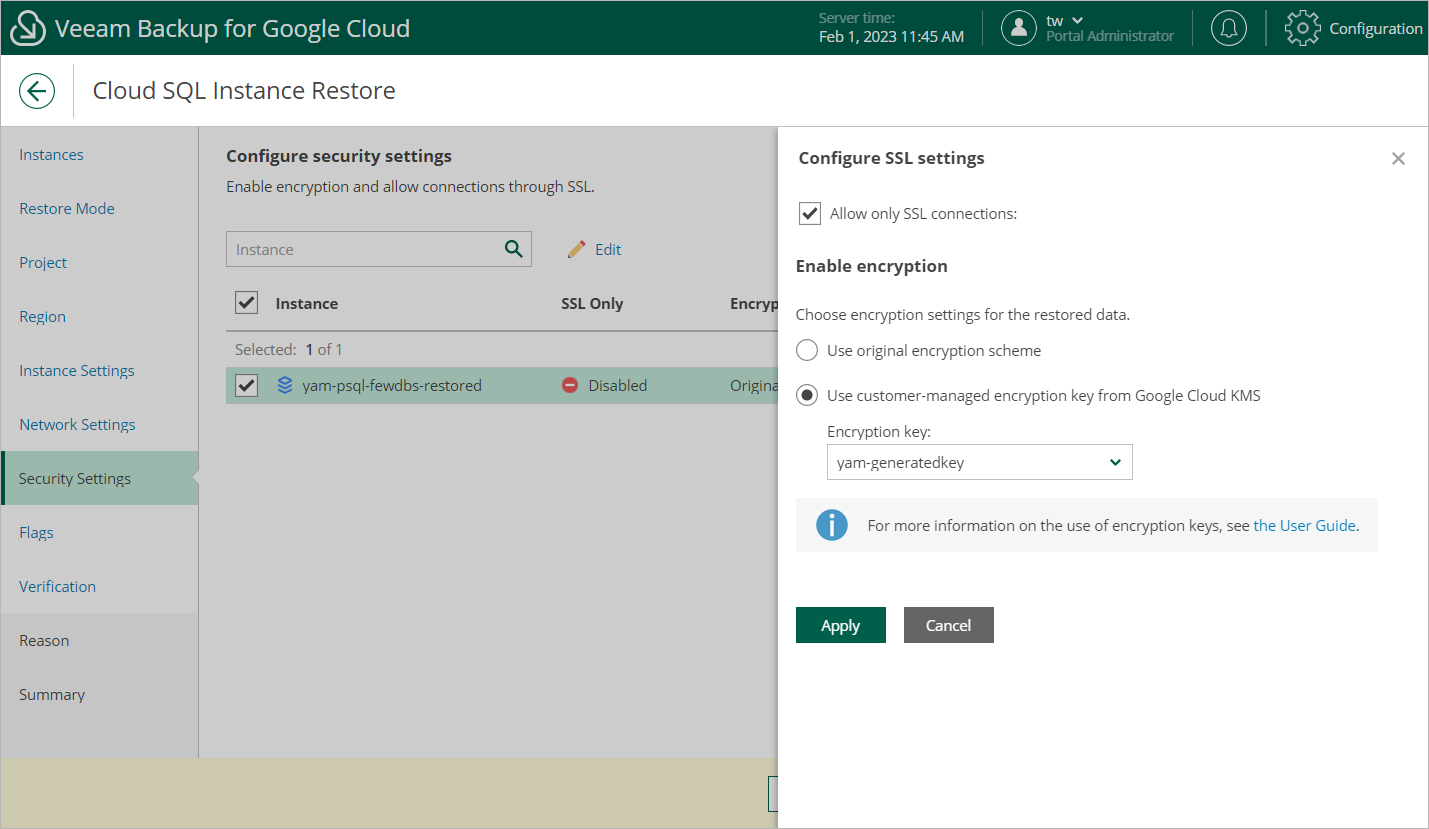Click the Instance search field
Viewport: 1429px width, 829px height.
coord(379,249)
